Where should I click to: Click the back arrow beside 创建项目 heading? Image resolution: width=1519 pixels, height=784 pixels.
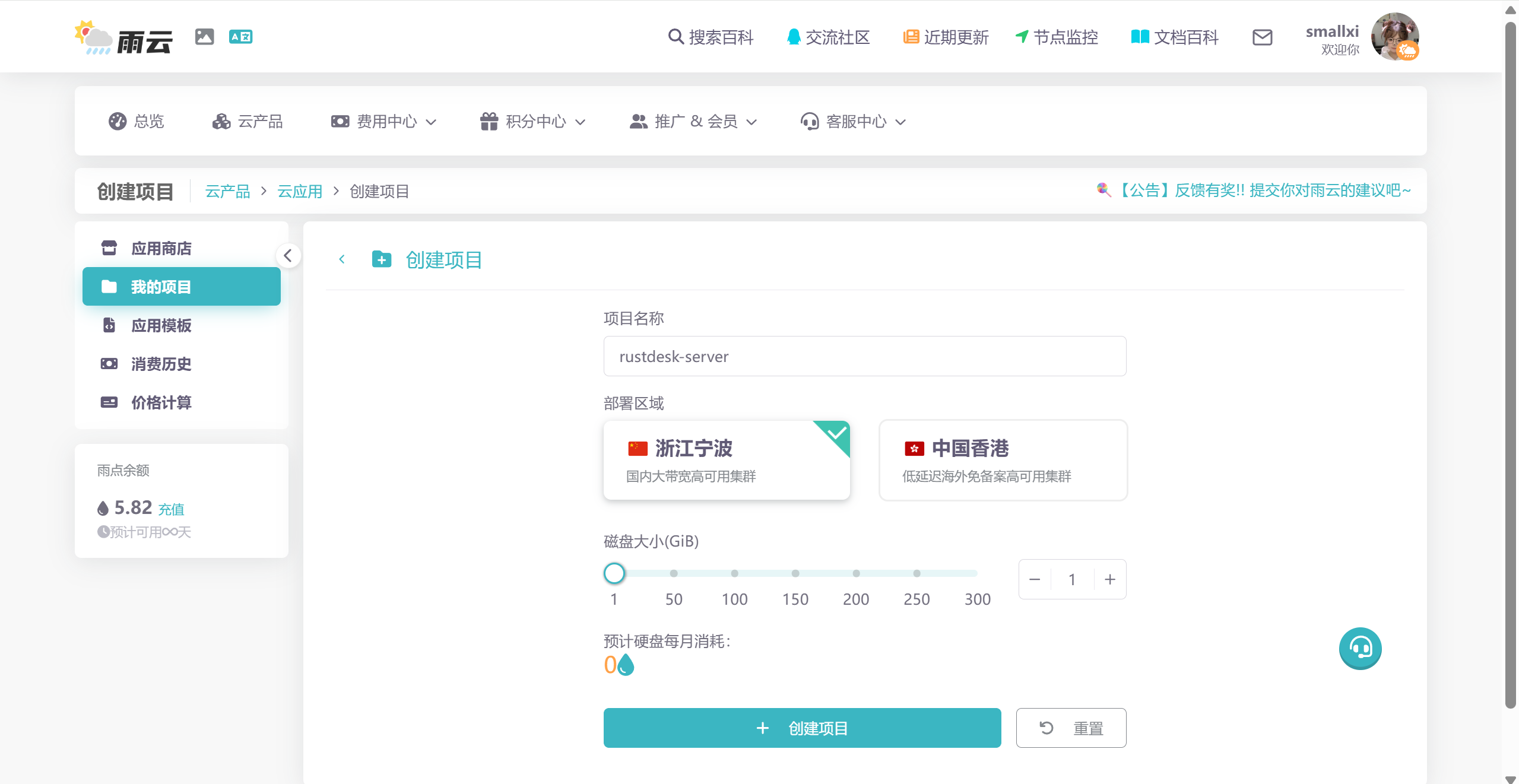click(x=342, y=259)
